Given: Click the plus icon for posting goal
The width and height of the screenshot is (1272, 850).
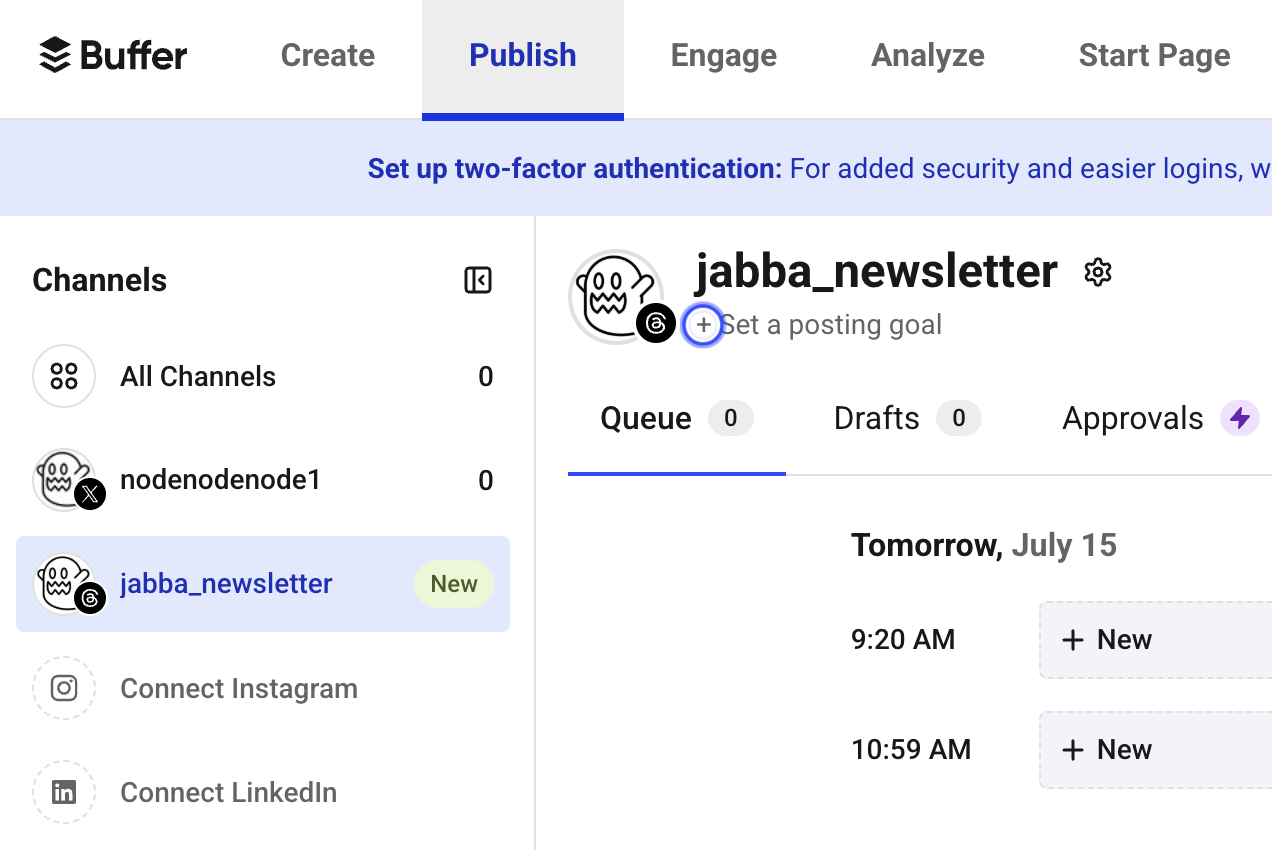Looking at the screenshot, I should [703, 325].
